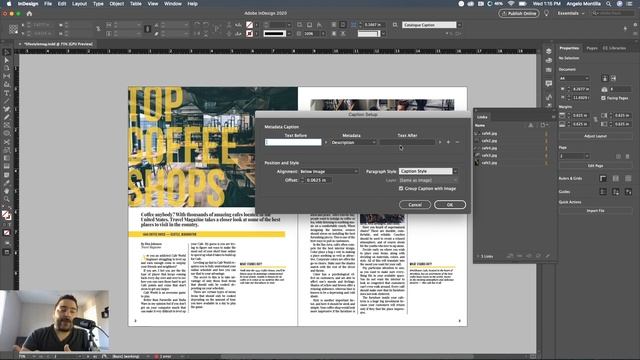Select the Pen tool
Viewport: 640px width, 360px height.
[x=7, y=109]
